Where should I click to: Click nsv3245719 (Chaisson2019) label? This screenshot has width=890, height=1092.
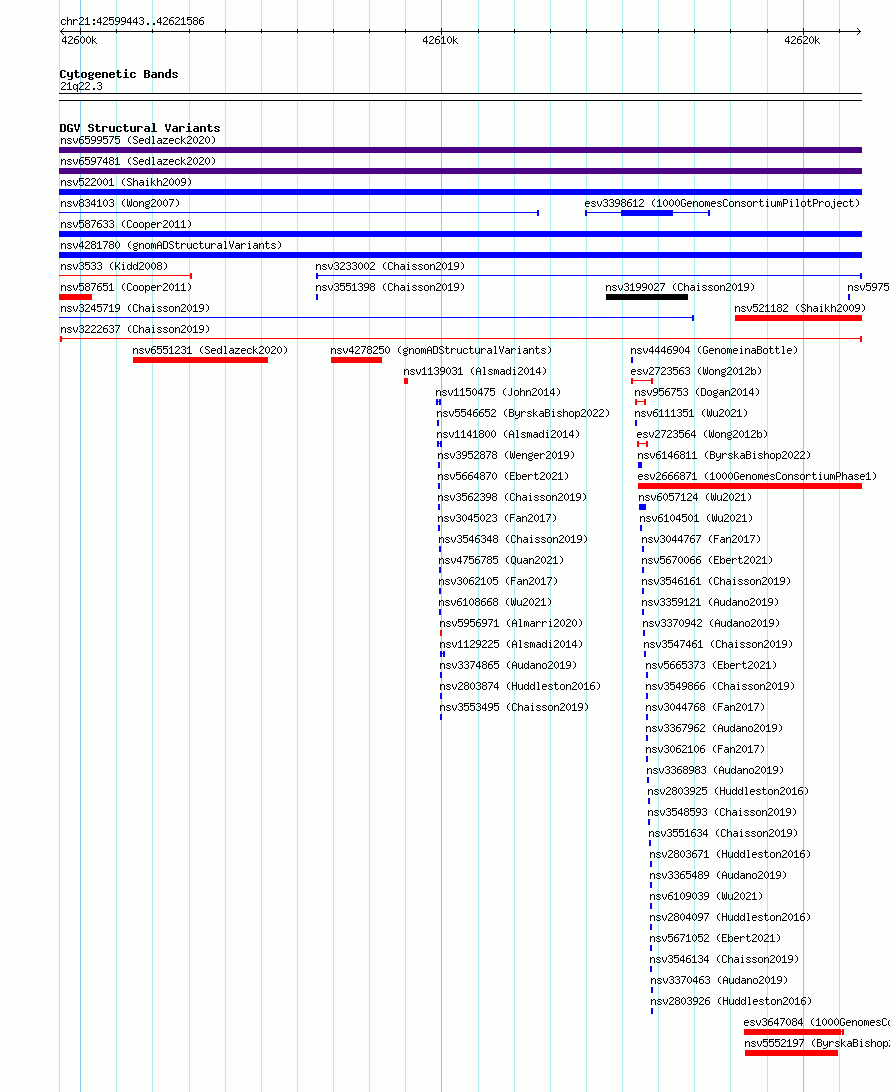(x=135, y=308)
